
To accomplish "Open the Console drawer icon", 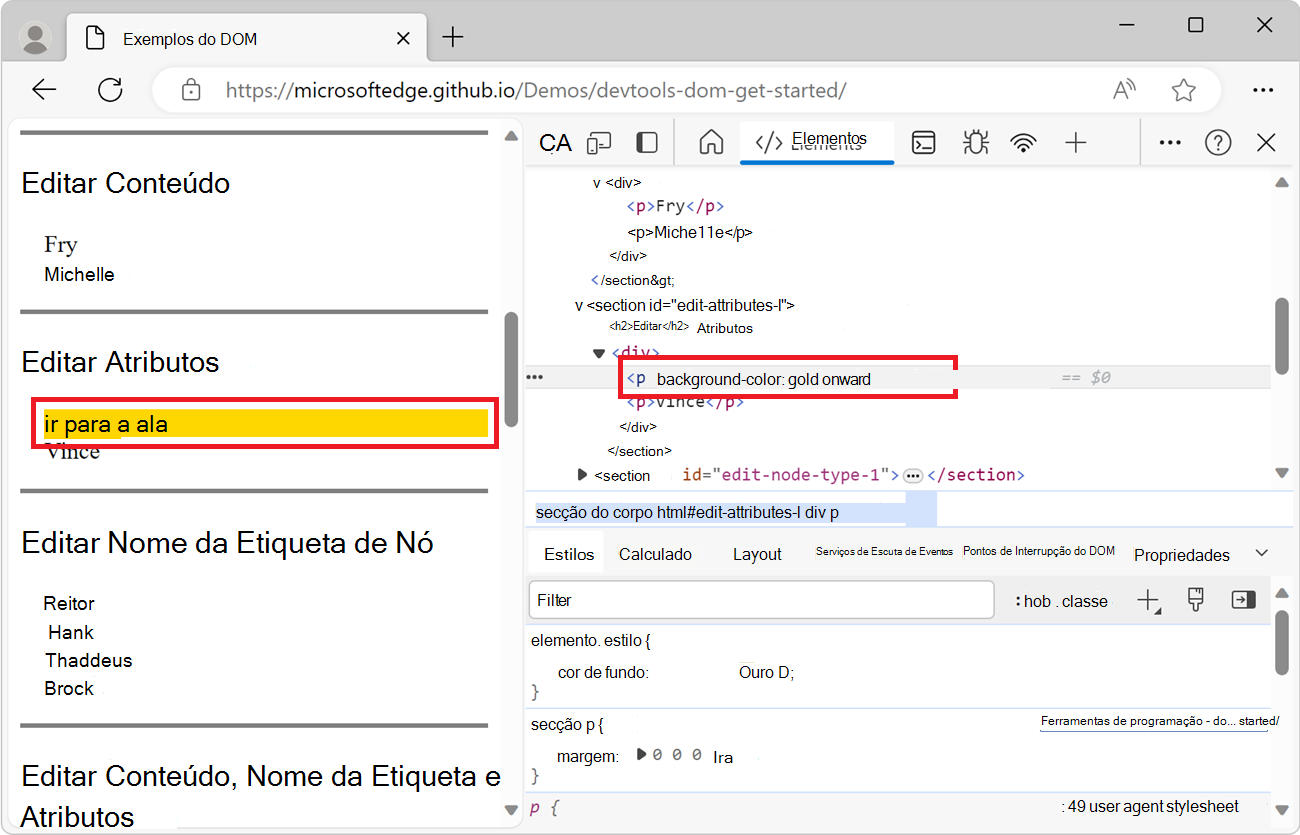I will pos(923,142).
